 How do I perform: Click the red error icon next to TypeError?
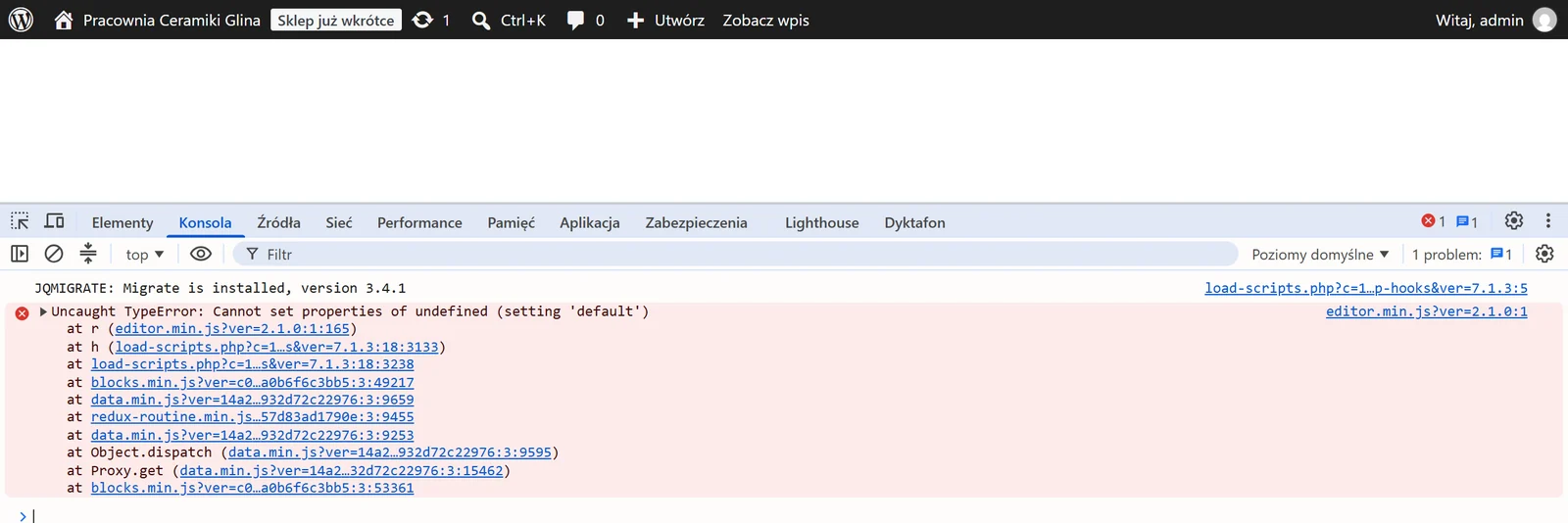pos(22,313)
